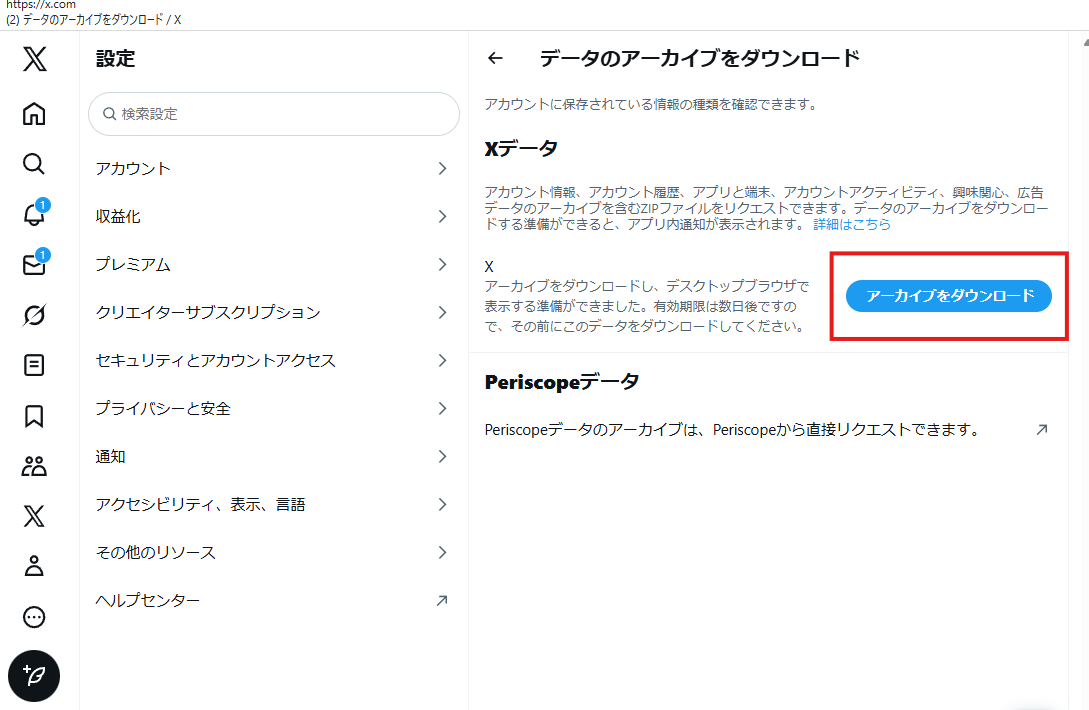Open the messages envelope icon
1089x710 pixels.
click(33, 264)
